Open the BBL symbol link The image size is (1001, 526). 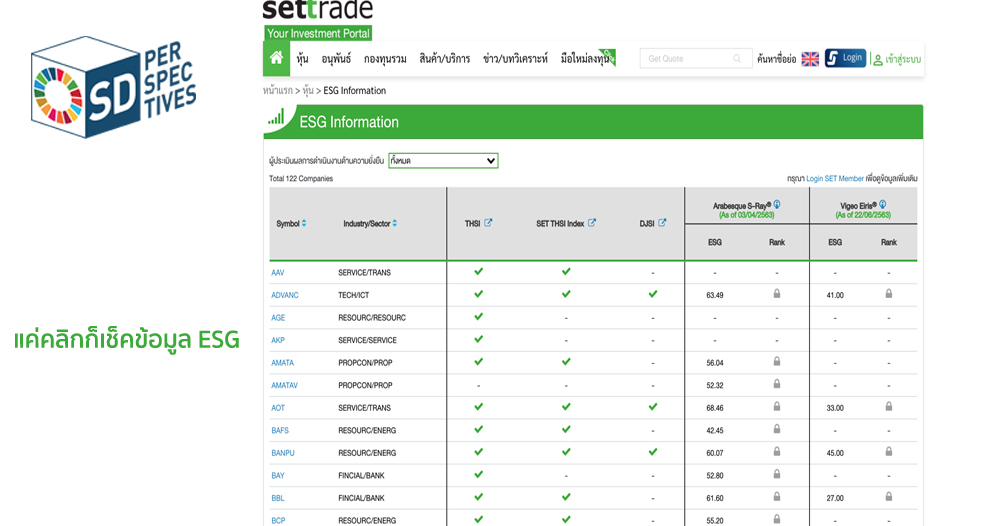point(278,498)
